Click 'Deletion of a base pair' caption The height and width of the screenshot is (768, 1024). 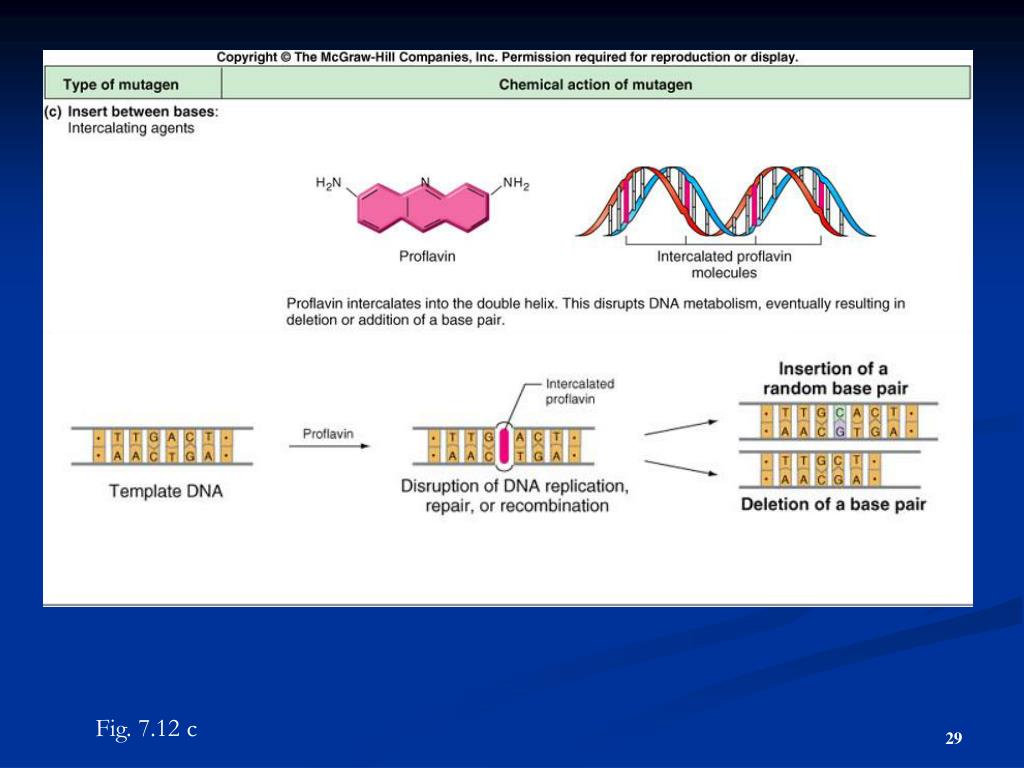pos(833,504)
